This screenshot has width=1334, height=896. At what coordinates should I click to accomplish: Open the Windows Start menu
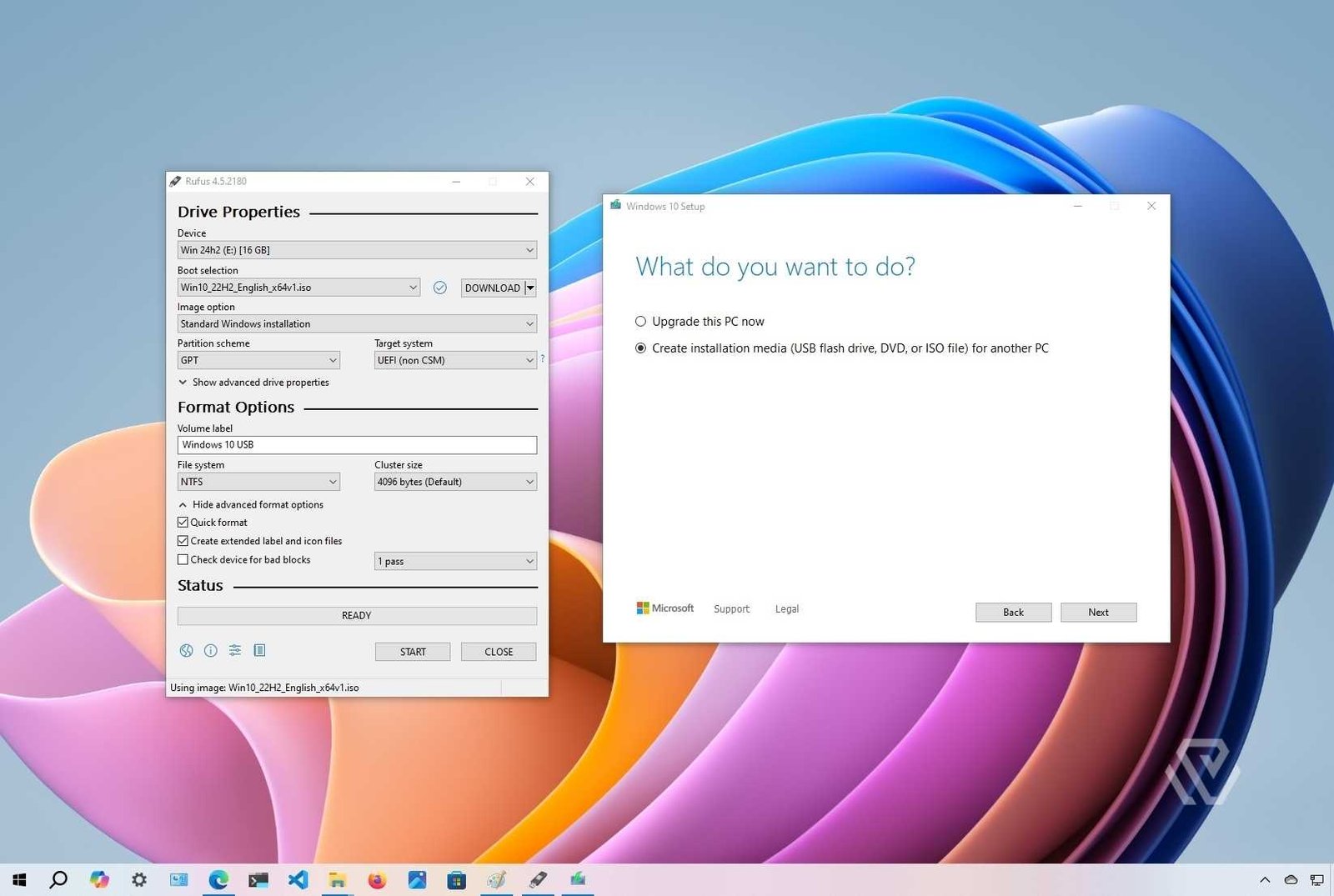(18, 879)
